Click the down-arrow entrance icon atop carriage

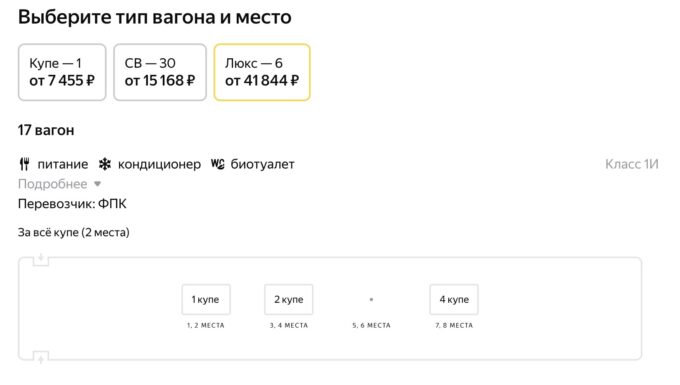pos(41,258)
